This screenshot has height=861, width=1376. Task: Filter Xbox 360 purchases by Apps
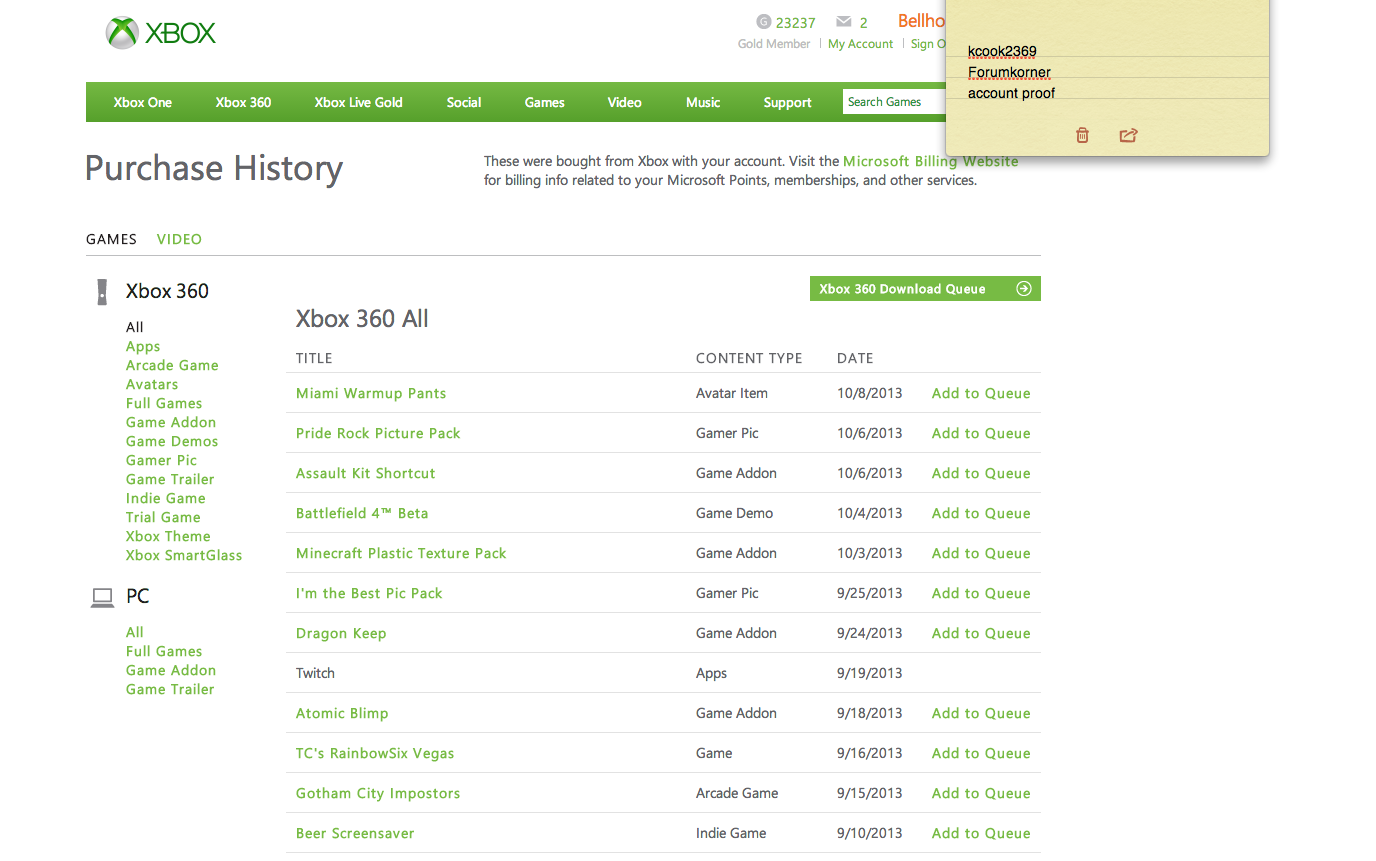pos(143,346)
